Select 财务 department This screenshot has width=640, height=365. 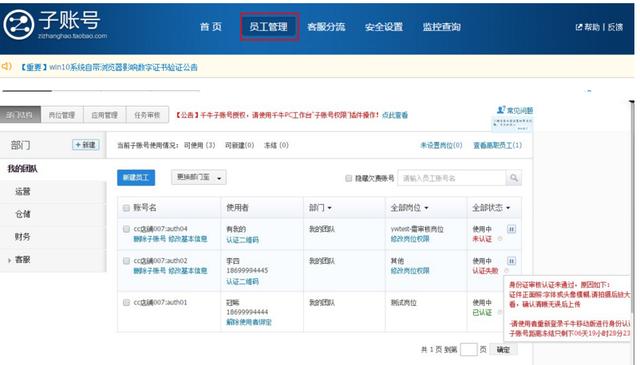point(23,237)
